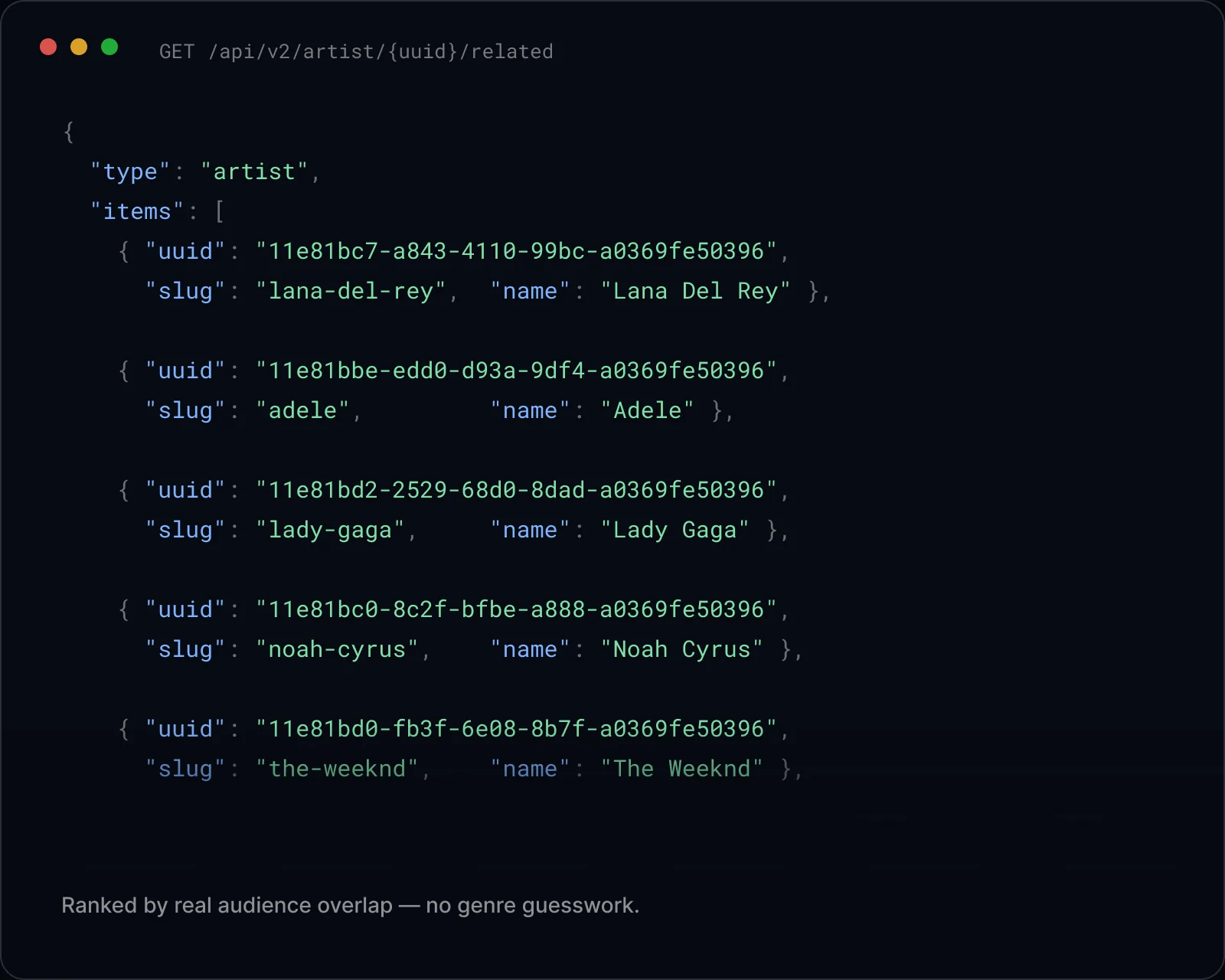1225x980 pixels.
Task: Click the "uuid" key of the Noah Cyrus item
Action: (x=185, y=609)
